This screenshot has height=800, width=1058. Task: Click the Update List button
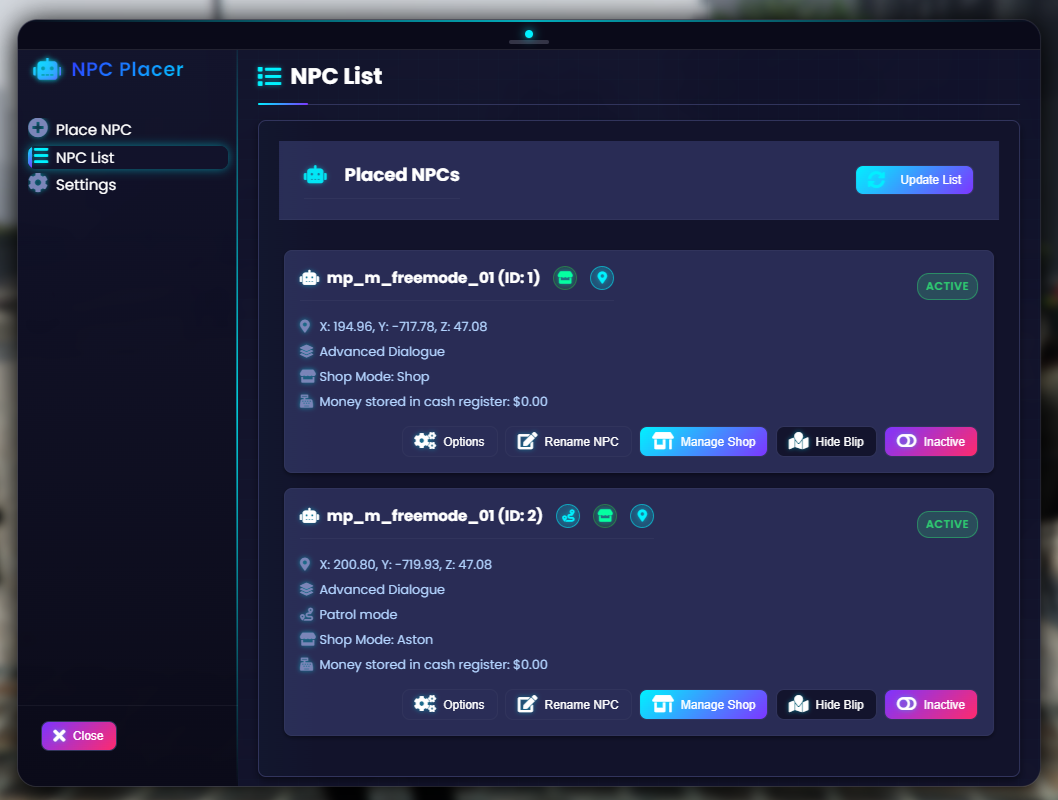coord(914,179)
